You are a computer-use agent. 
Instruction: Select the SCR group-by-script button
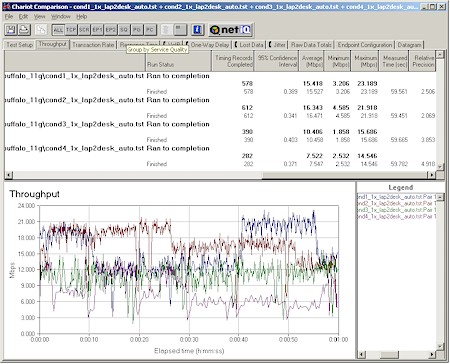(x=84, y=30)
